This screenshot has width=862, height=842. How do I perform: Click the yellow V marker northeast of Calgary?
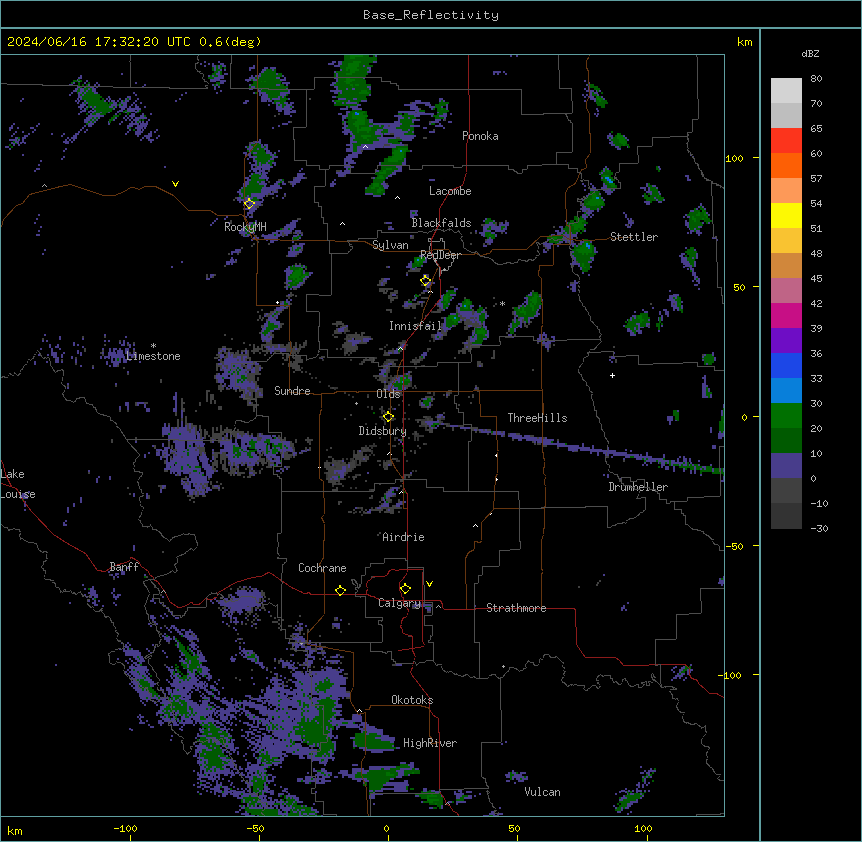[x=429, y=584]
